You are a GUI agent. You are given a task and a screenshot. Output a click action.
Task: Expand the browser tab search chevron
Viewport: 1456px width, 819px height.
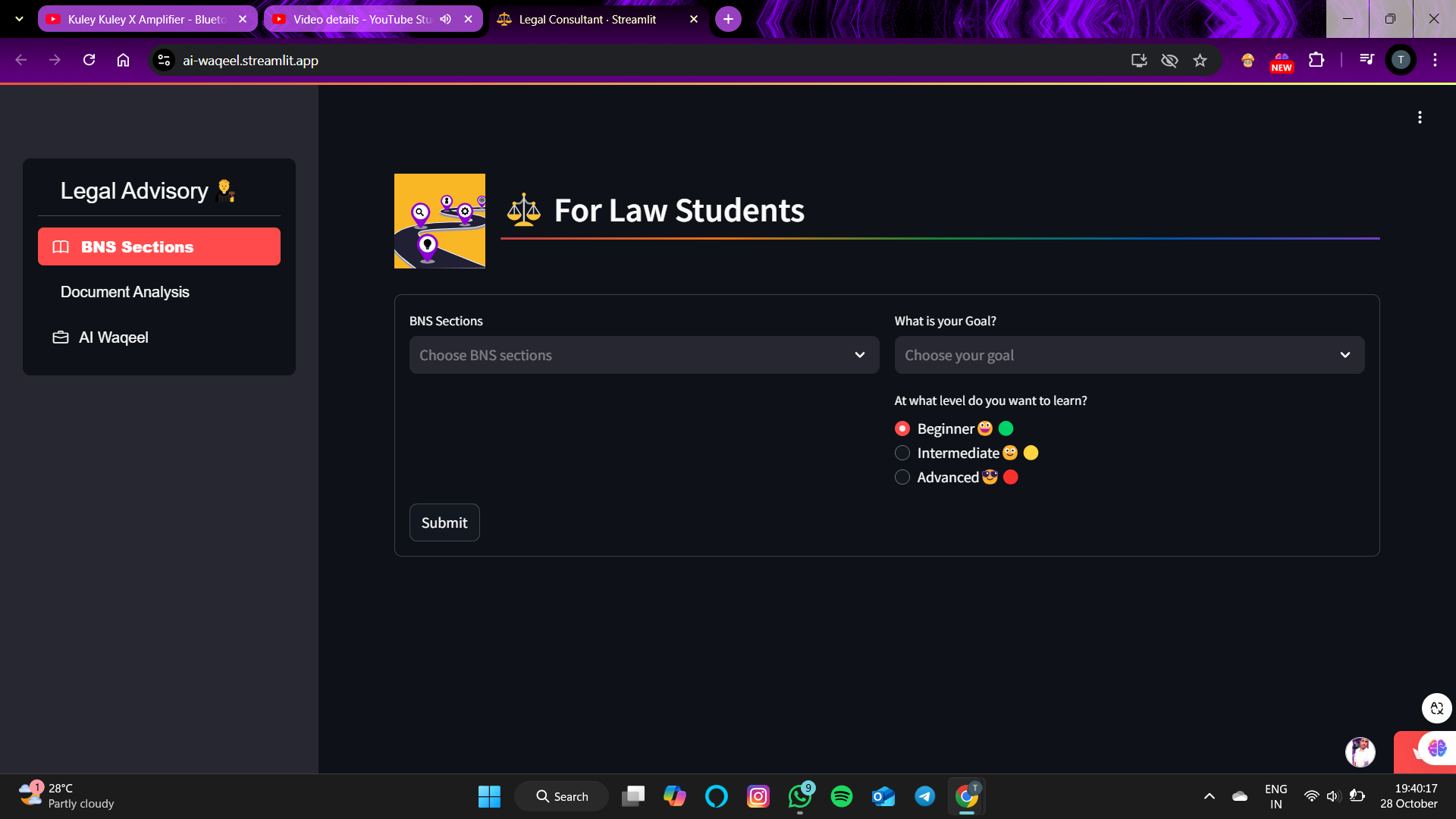point(19,19)
